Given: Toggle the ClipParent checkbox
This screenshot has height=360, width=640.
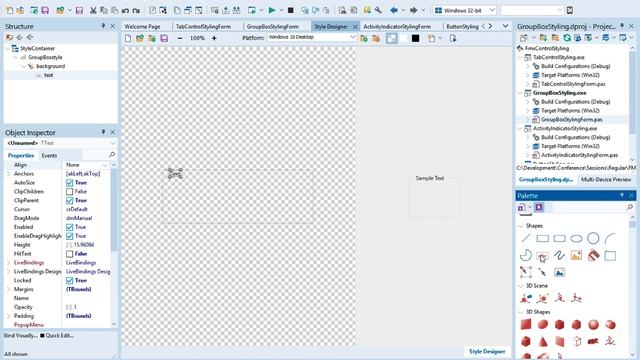Looking at the screenshot, I should 69,200.
